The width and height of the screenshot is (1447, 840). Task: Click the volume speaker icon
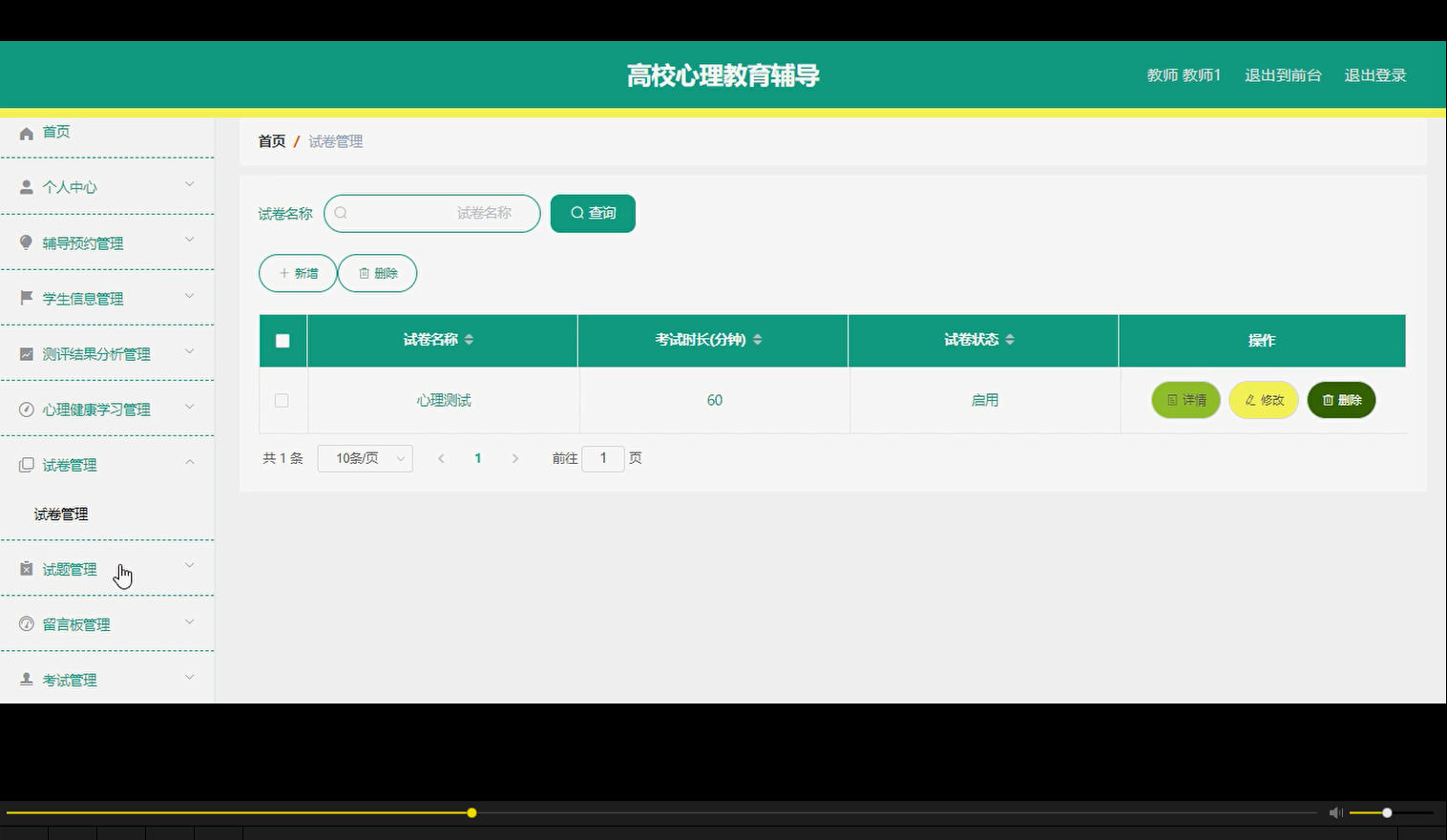[x=1335, y=813]
